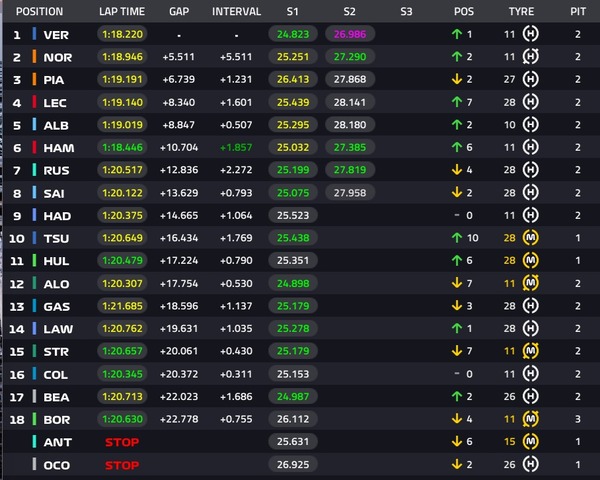Click VER's purple S2 time 26.986
This screenshot has height=480, width=600.
pos(350,34)
